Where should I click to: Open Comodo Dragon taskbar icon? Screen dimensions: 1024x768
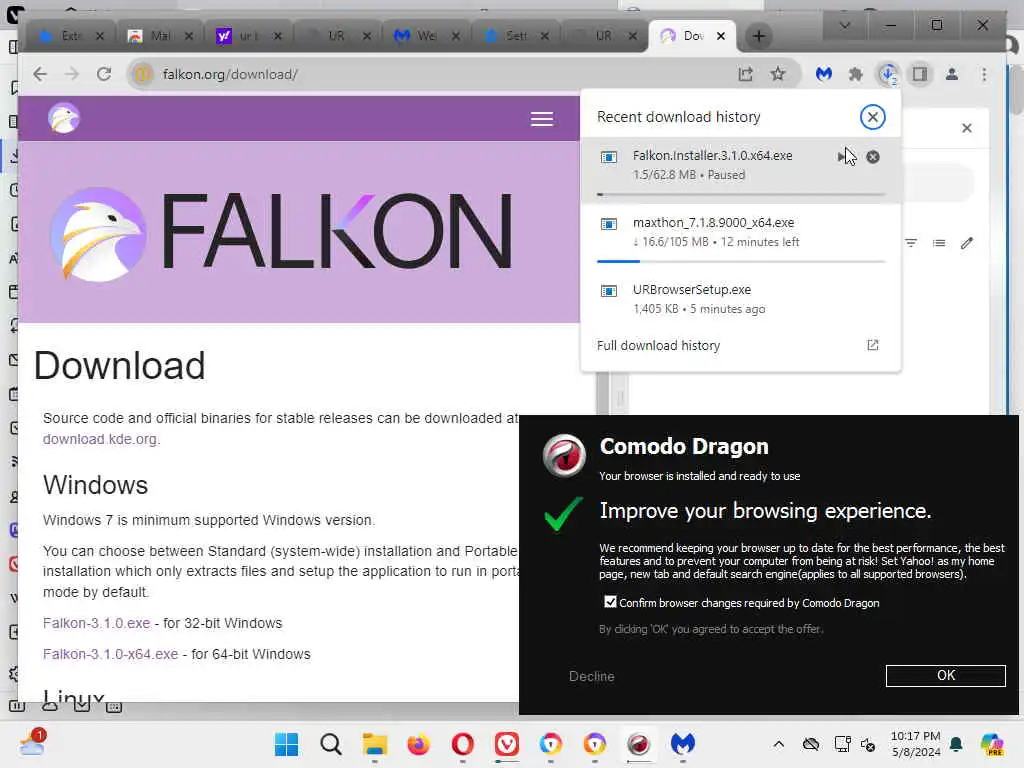click(x=638, y=744)
